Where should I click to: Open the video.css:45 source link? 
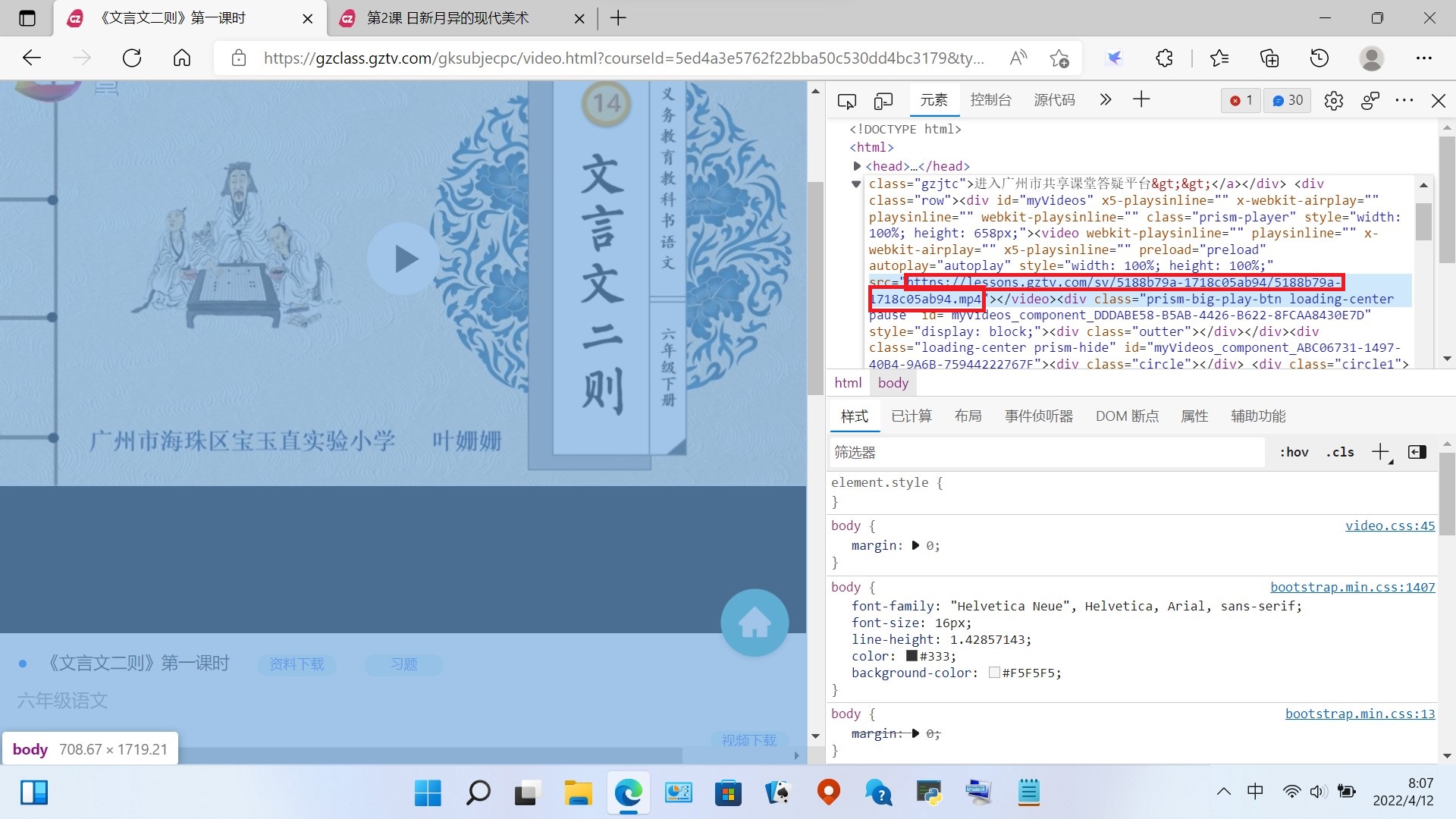pos(1390,526)
